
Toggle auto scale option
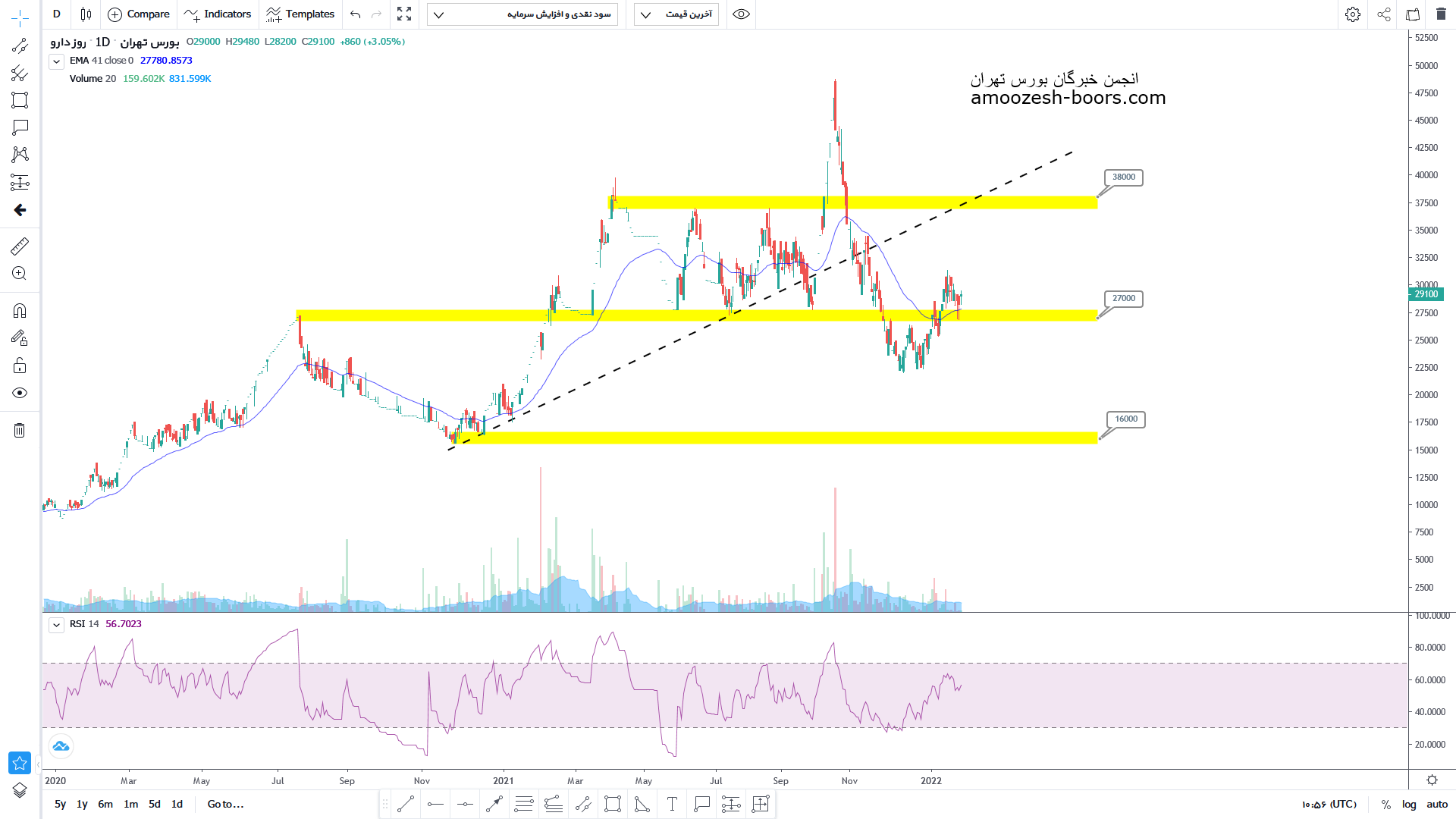(1437, 805)
